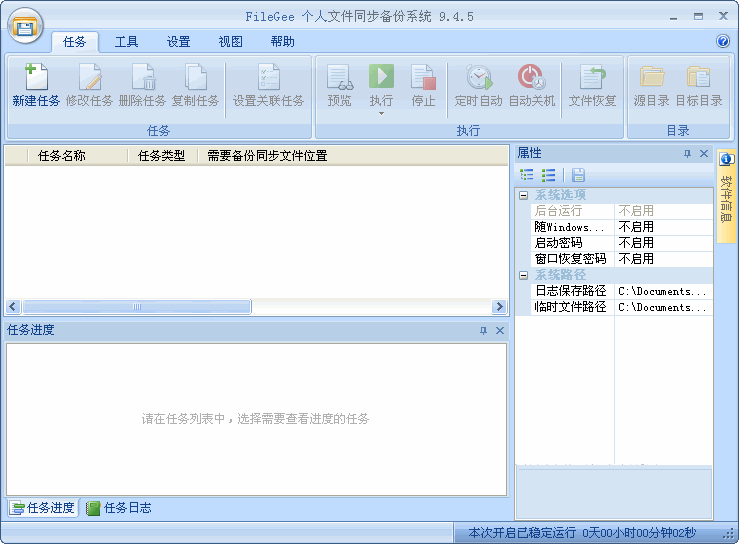Image resolution: width=739 pixels, height=544 pixels.
Task: Open the 任务日志 tab at the bottom
Action: pyautogui.click(x=119, y=508)
